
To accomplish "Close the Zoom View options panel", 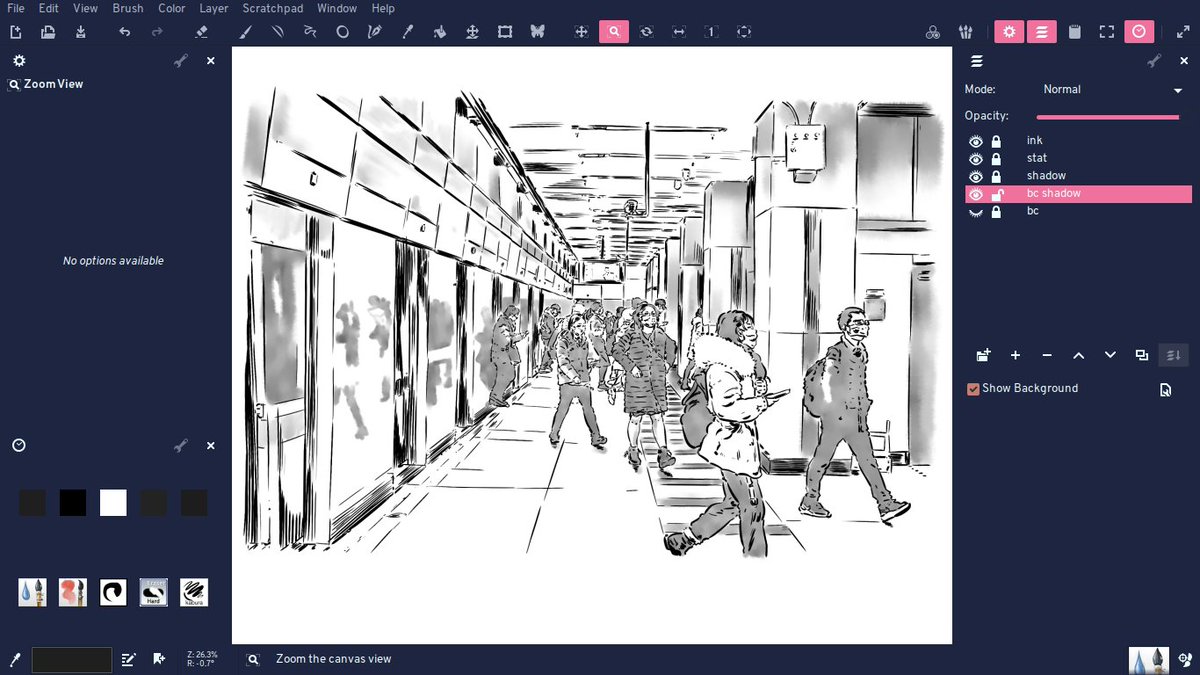I will click(210, 61).
